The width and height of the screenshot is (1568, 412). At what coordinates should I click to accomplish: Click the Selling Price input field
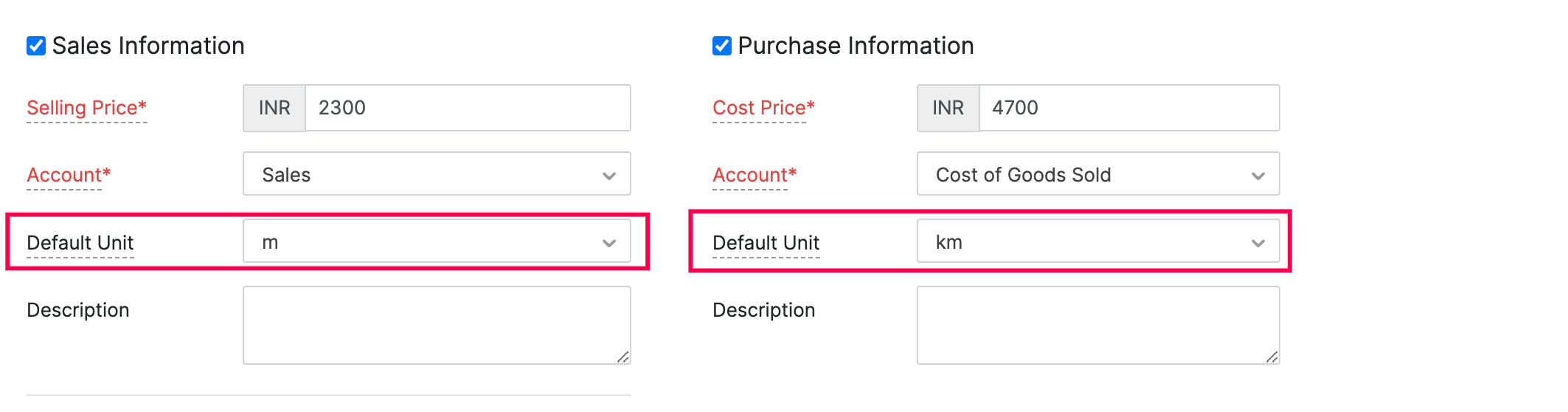coord(467,108)
